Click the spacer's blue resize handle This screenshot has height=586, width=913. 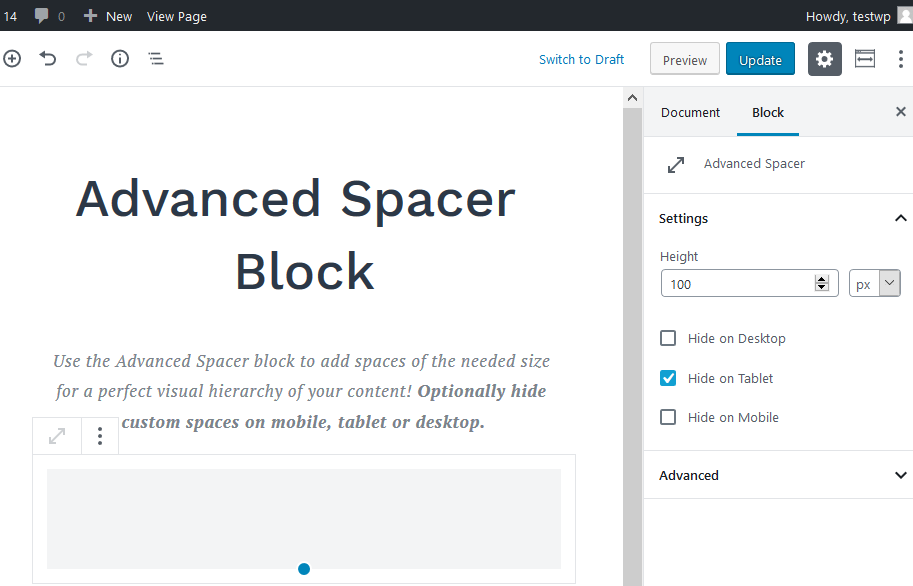coord(304,569)
